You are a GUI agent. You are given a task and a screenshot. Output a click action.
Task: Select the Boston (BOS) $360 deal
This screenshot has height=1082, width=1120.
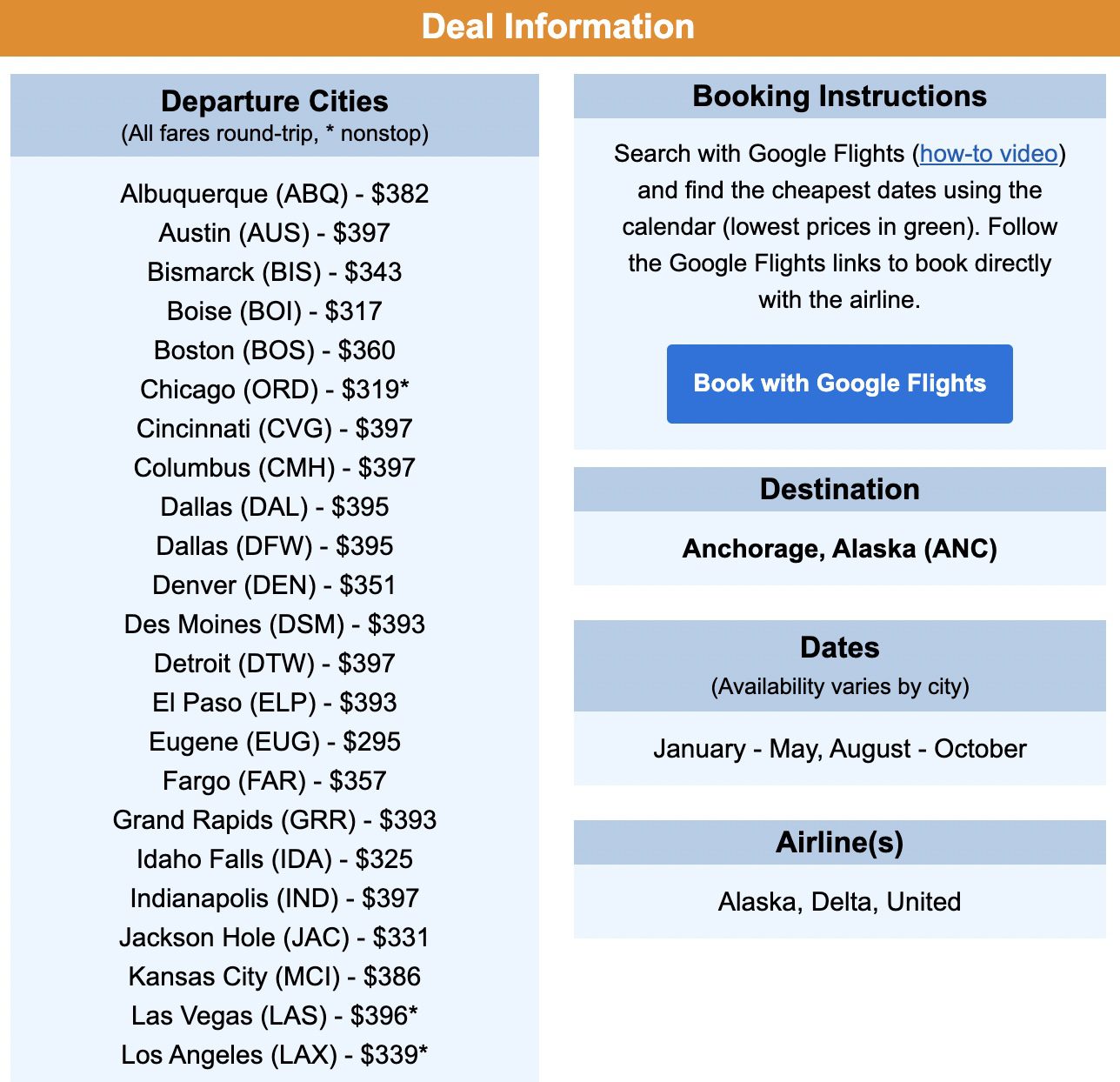tap(275, 351)
